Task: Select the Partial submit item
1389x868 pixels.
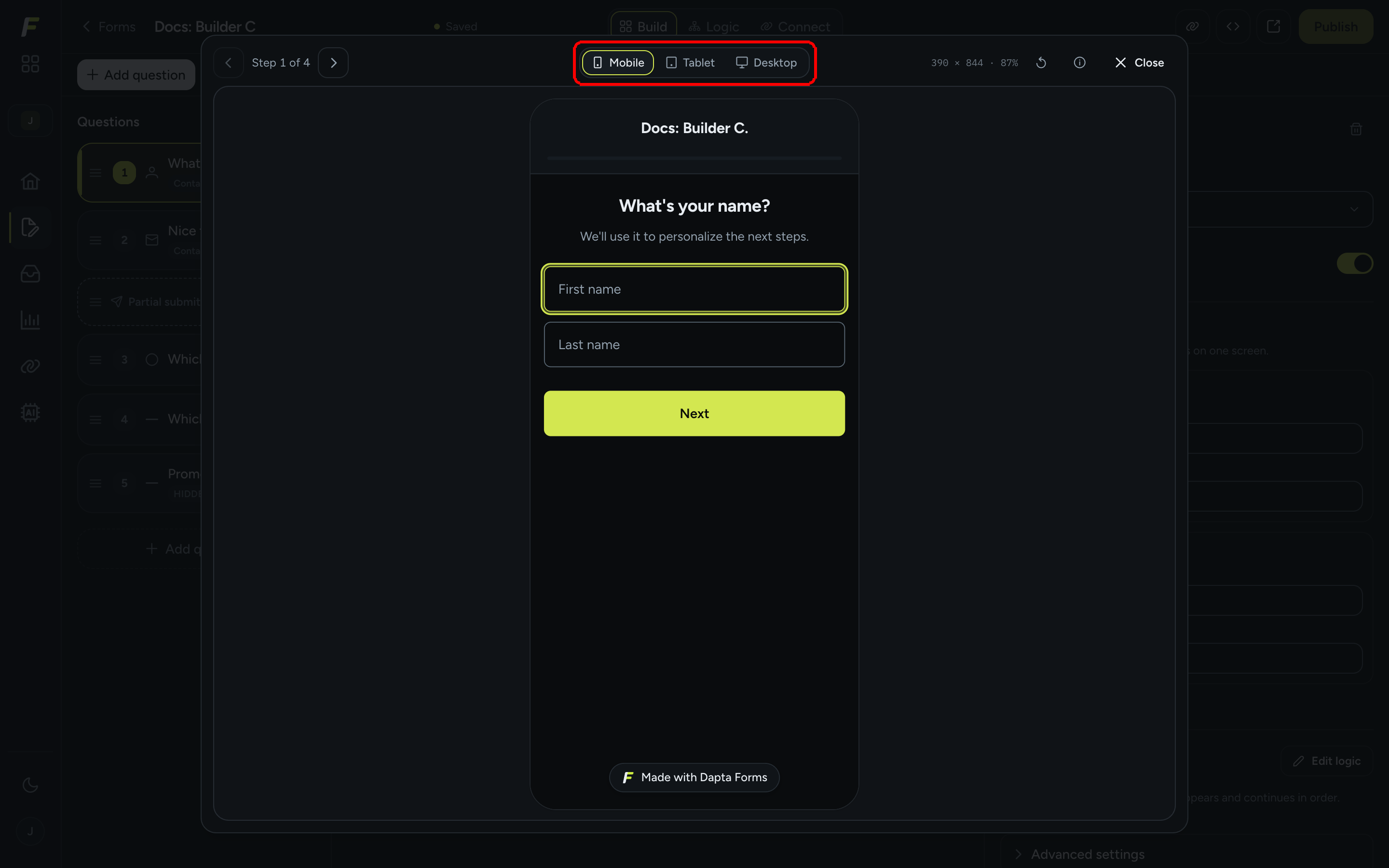Action: click(139, 302)
